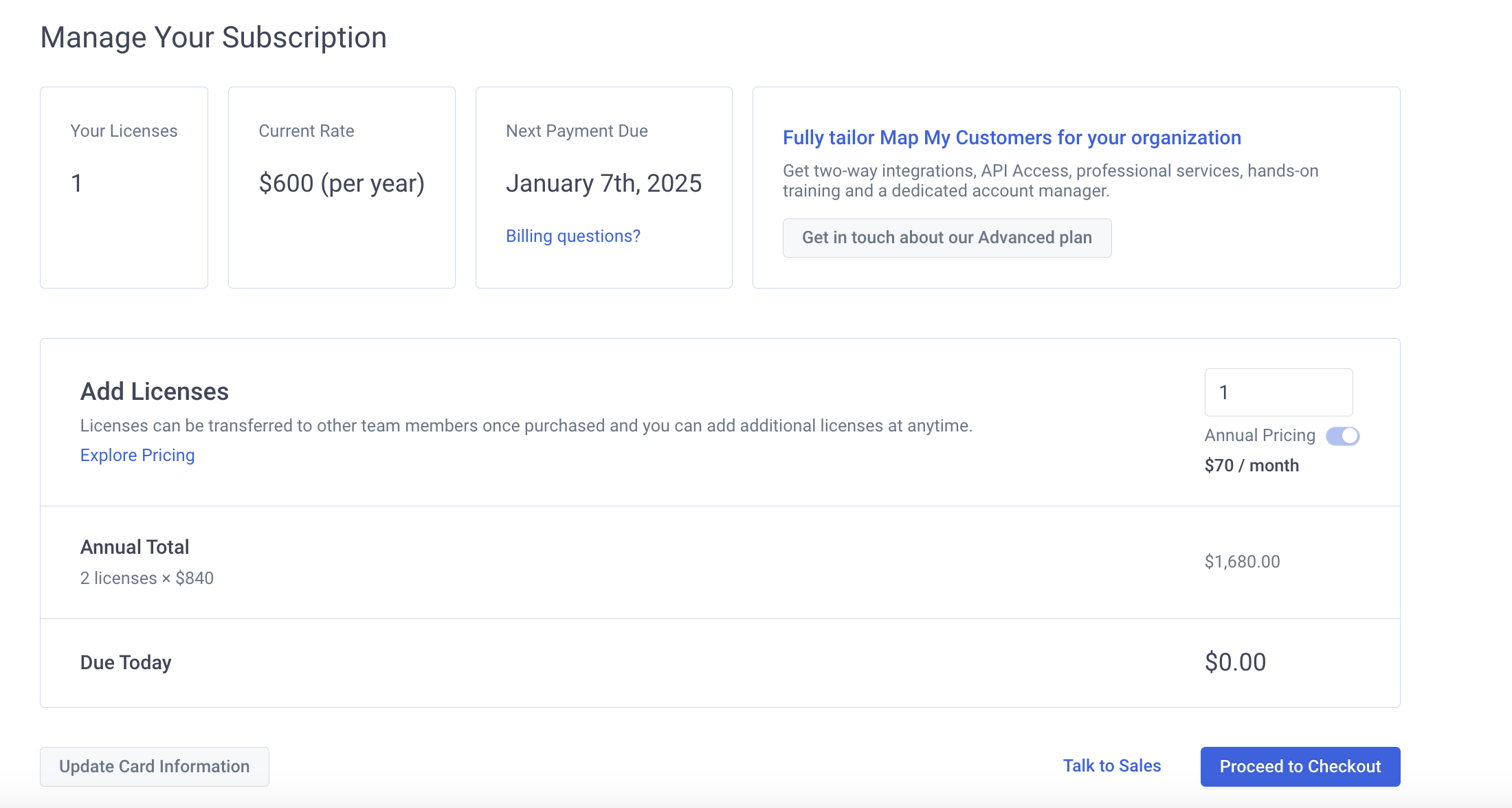Open the Billing questions? link

pyautogui.click(x=573, y=236)
